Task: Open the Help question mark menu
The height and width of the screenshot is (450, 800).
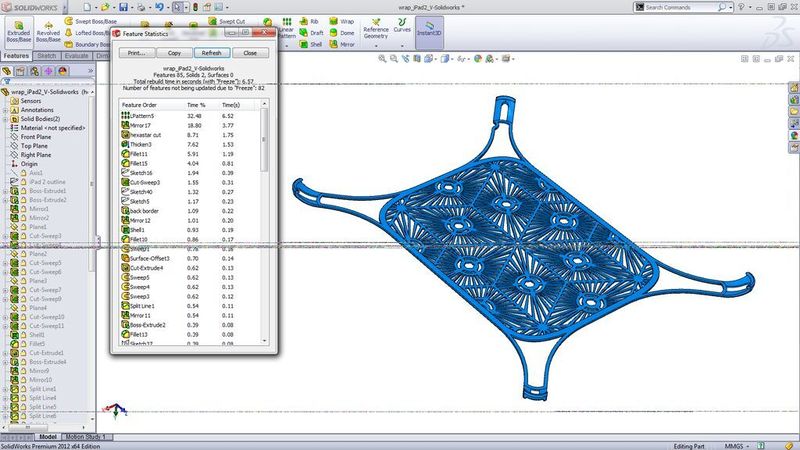Action: 741,7
